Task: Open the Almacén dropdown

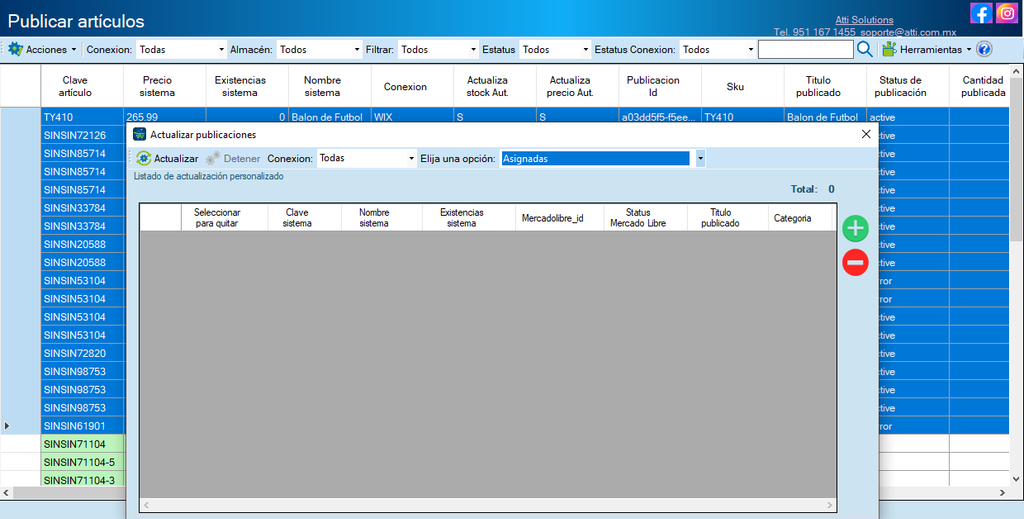Action: coord(319,49)
